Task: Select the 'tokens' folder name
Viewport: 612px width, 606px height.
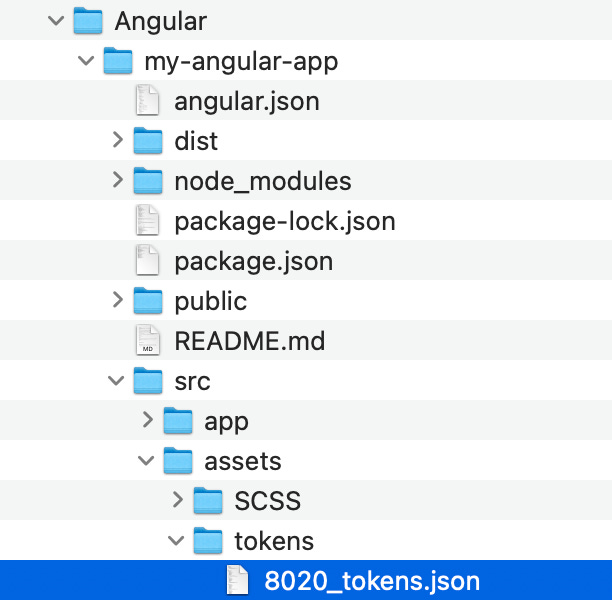Action: pyautogui.click(x=274, y=541)
